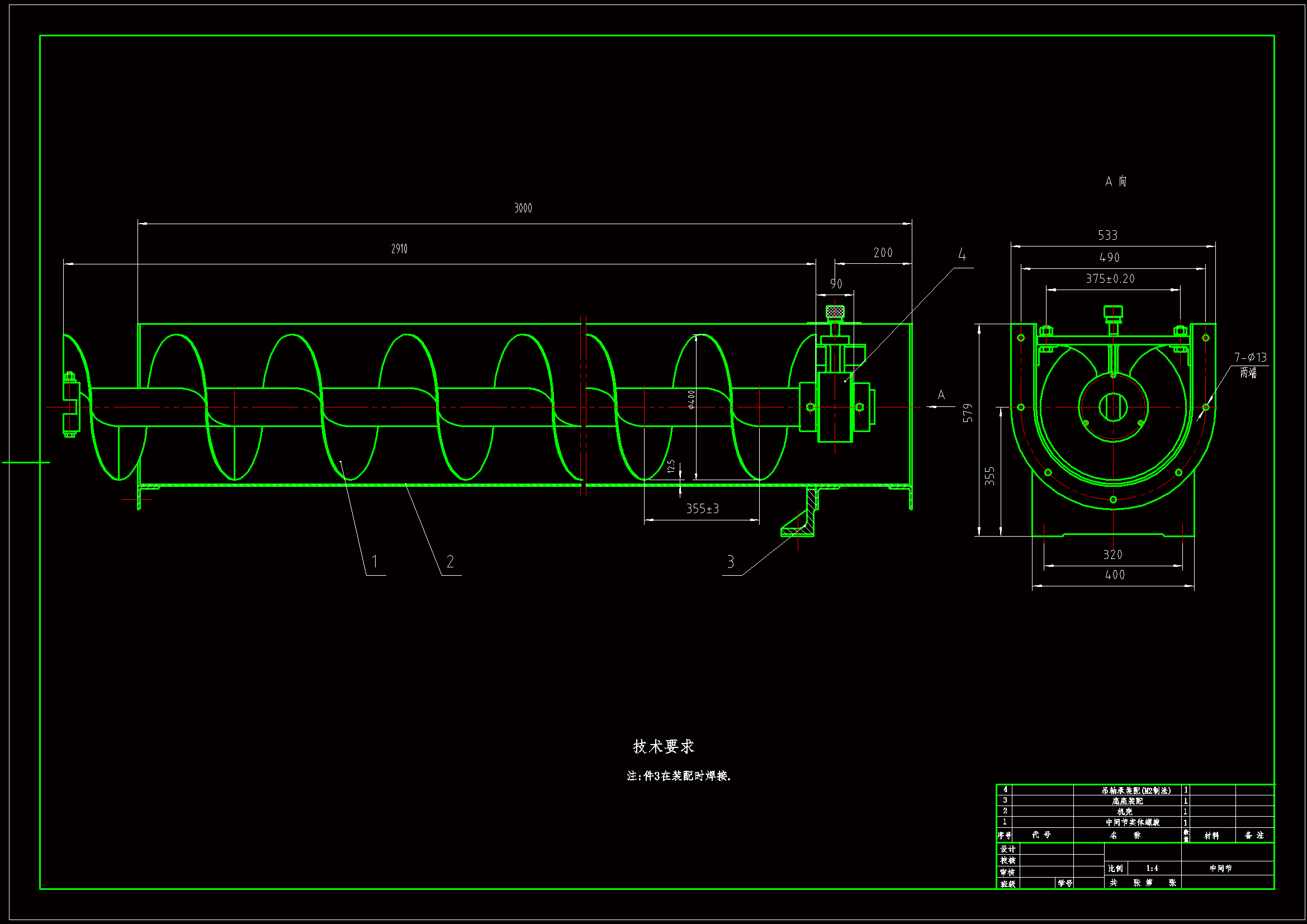Click part callout number 2

point(450,562)
